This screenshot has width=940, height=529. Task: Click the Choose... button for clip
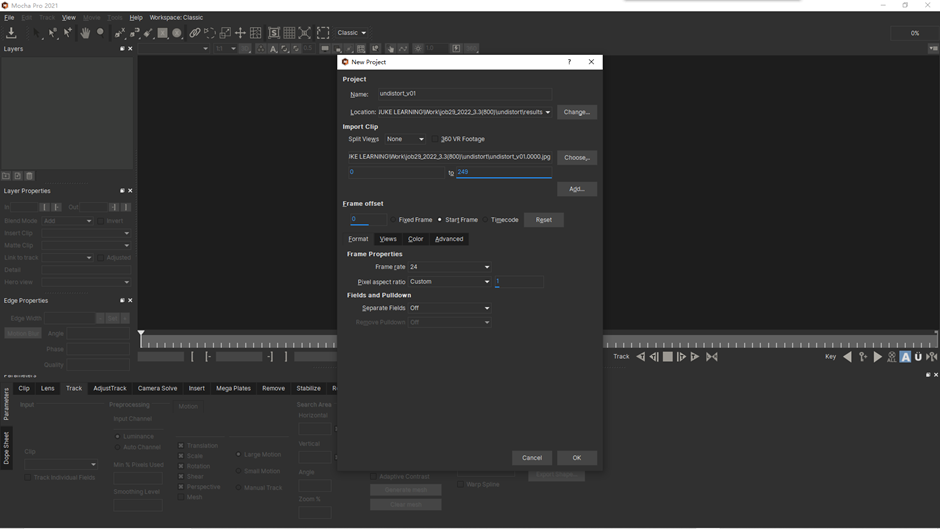[576, 157]
